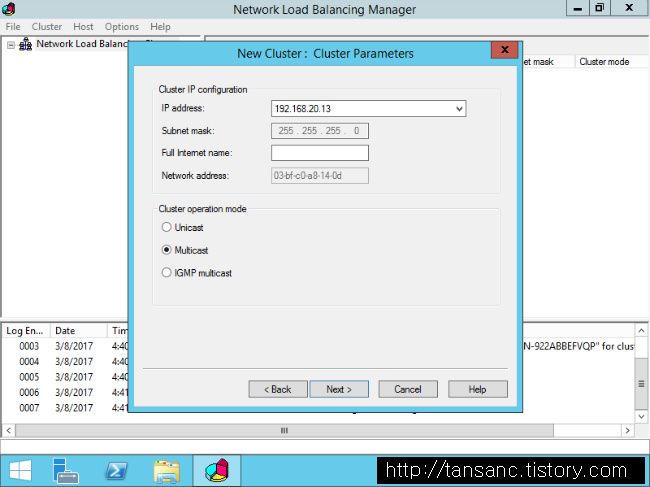Screen dimensions: 650x487
Task: Go back with the Back button
Action: pyautogui.click(x=278, y=389)
